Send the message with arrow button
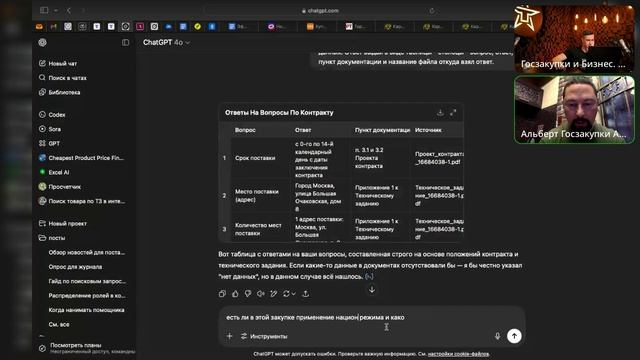The width and height of the screenshot is (640, 360). [514, 336]
